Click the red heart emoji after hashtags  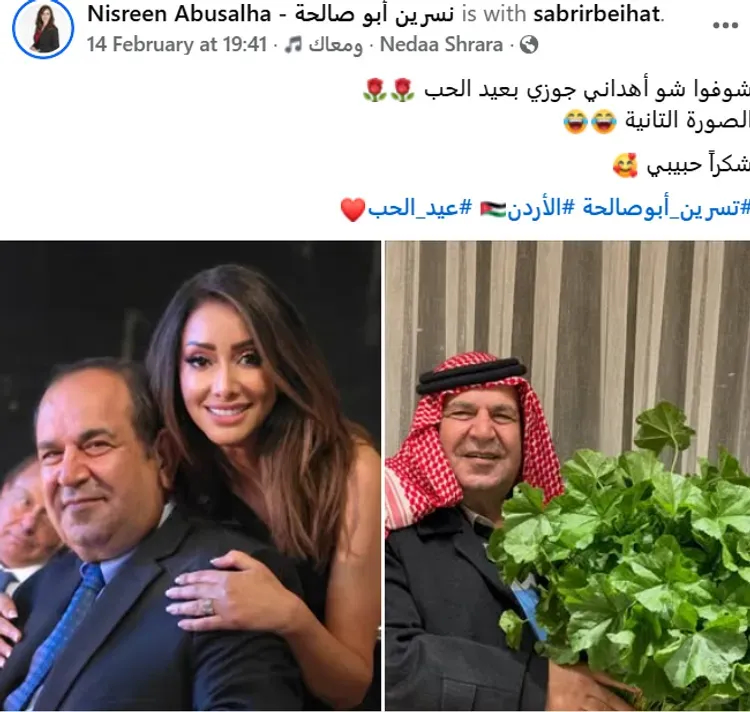[353, 209]
